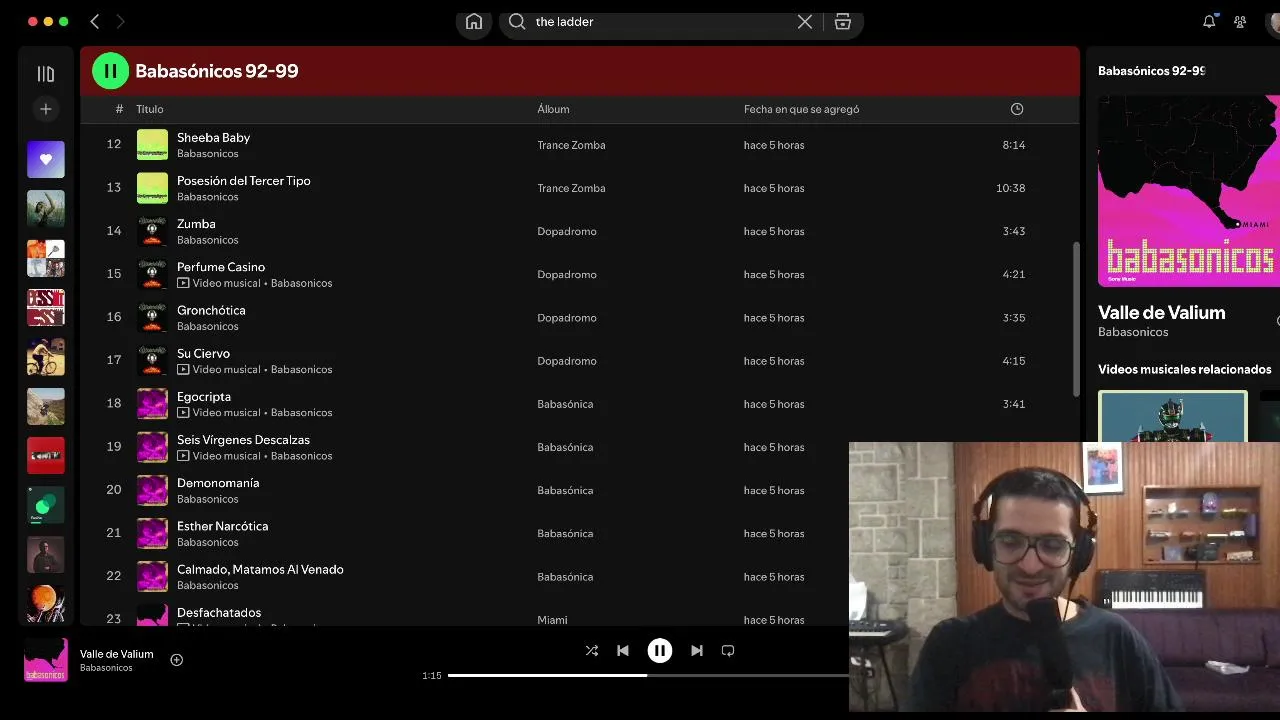1280x720 pixels.
Task: Open the red album playlist in sidebar
Action: tap(46, 455)
